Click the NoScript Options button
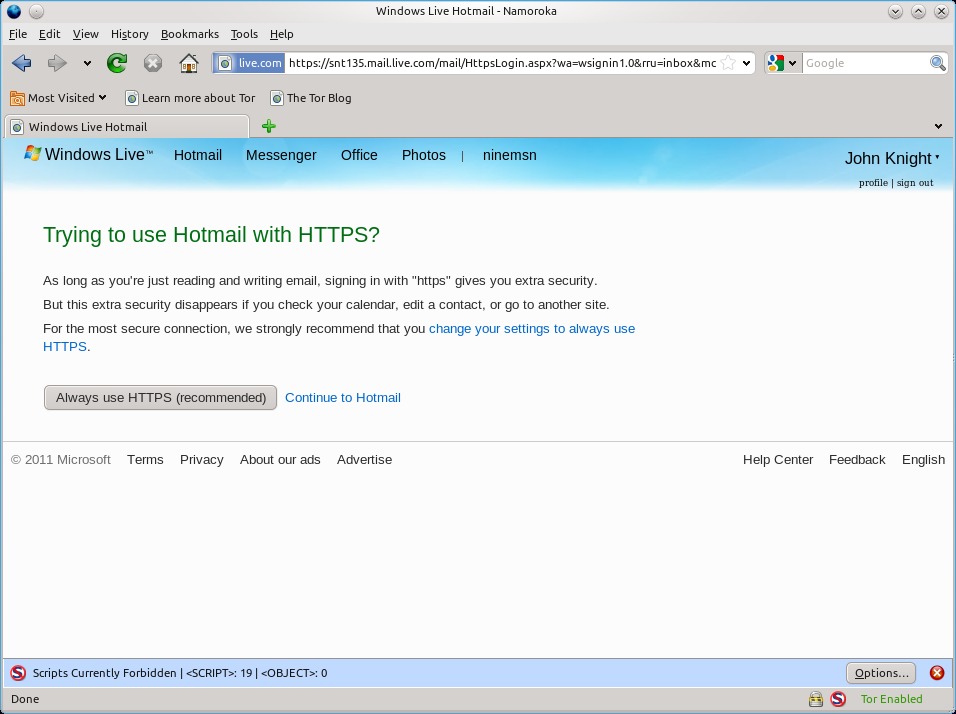This screenshot has height=714, width=956. (x=881, y=673)
